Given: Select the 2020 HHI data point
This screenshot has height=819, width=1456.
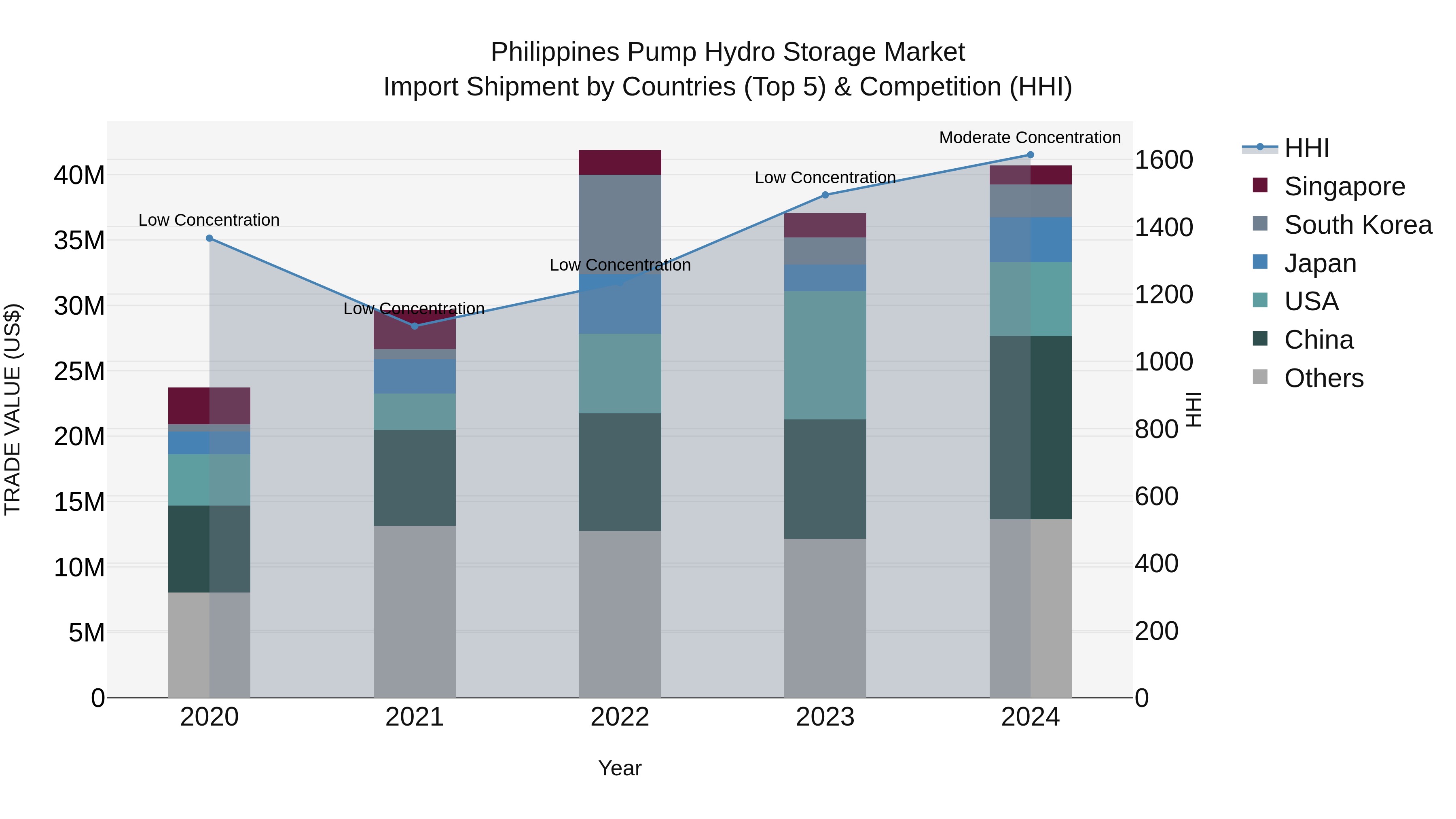Looking at the screenshot, I should tap(209, 239).
